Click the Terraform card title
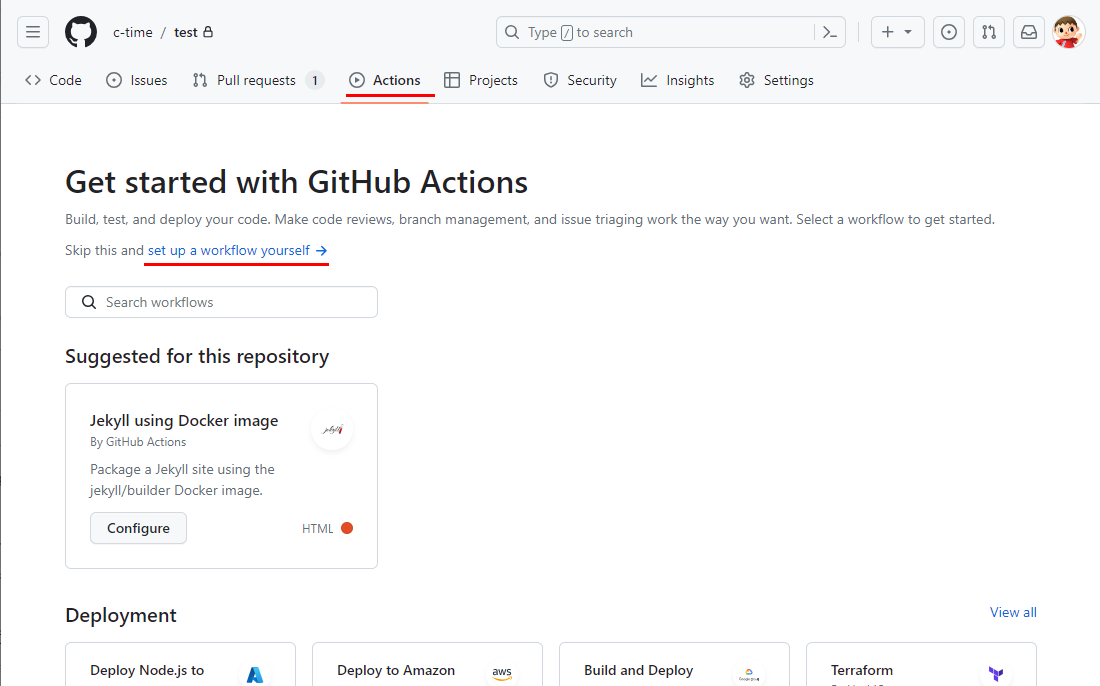This screenshot has height=686, width=1100. pos(861,670)
